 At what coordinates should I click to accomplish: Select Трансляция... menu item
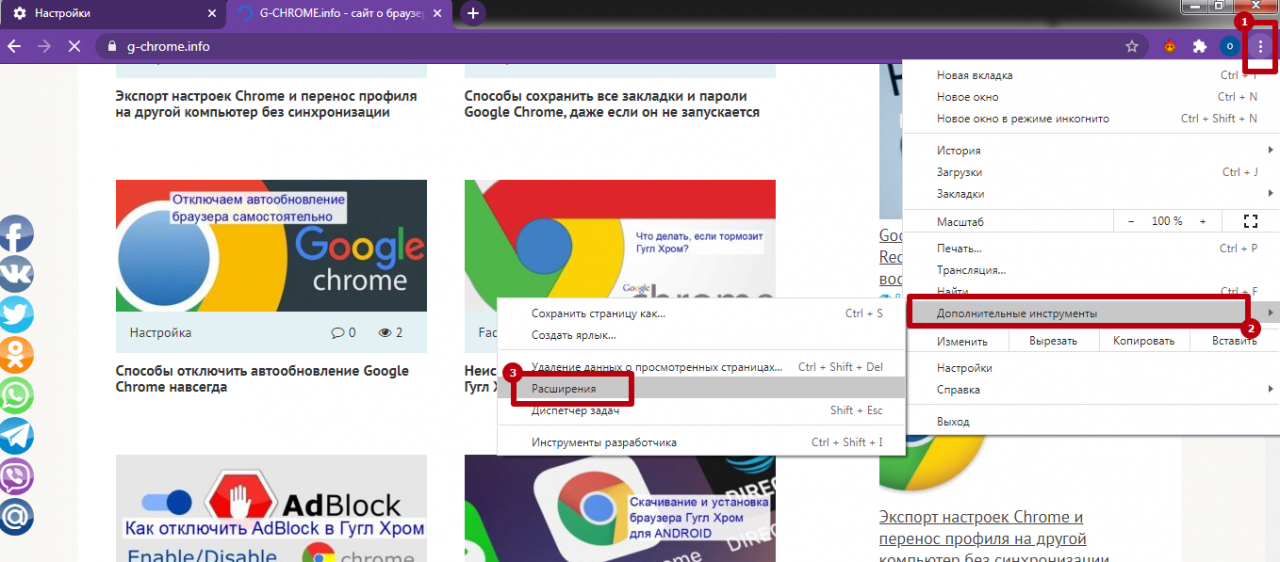point(1090,270)
